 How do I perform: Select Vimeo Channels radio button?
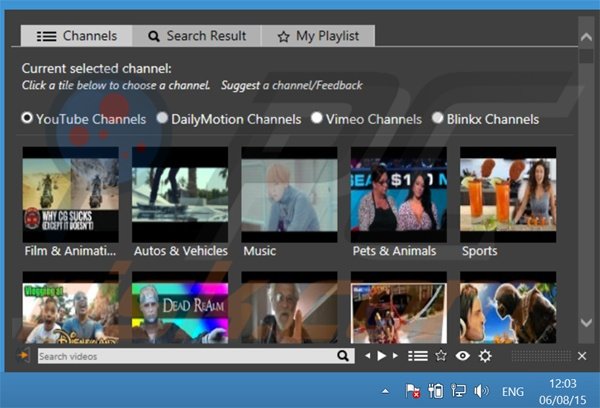click(x=317, y=118)
